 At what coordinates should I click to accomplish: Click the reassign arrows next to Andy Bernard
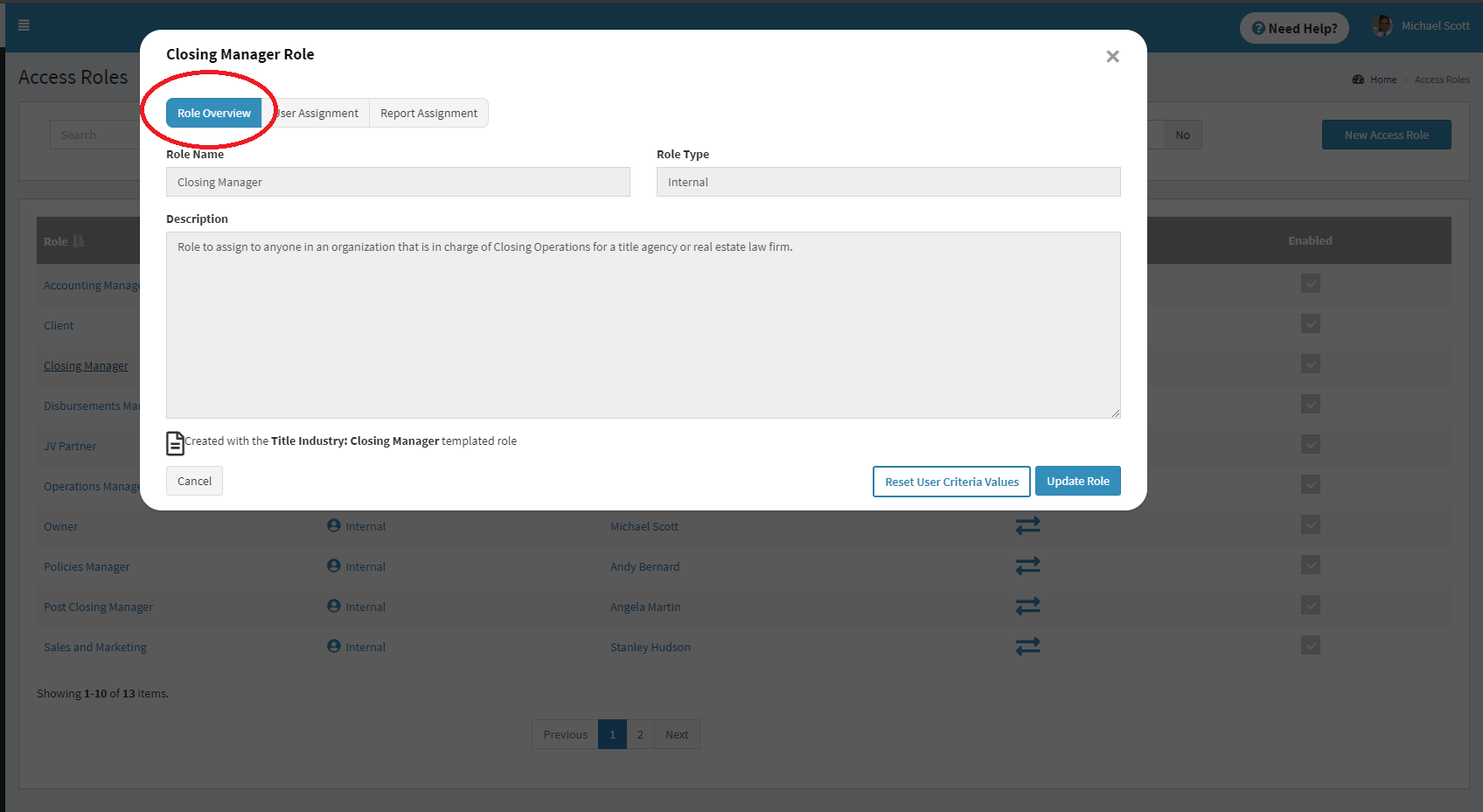1027,566
